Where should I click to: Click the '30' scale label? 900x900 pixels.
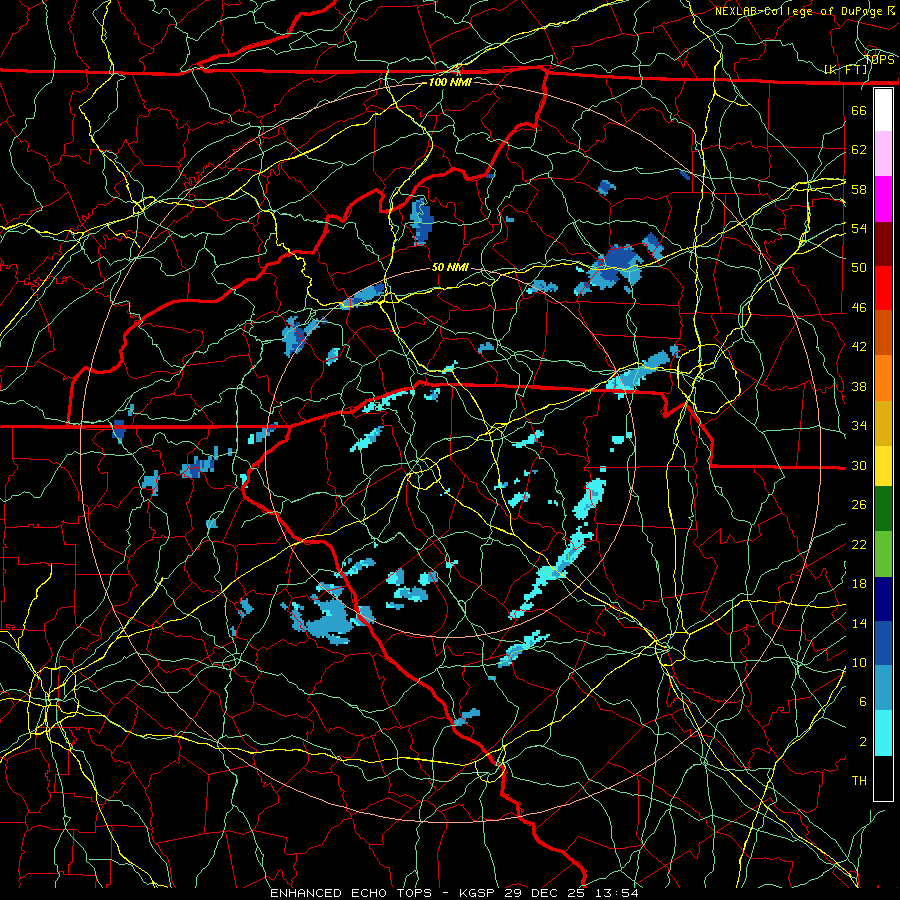859,465
